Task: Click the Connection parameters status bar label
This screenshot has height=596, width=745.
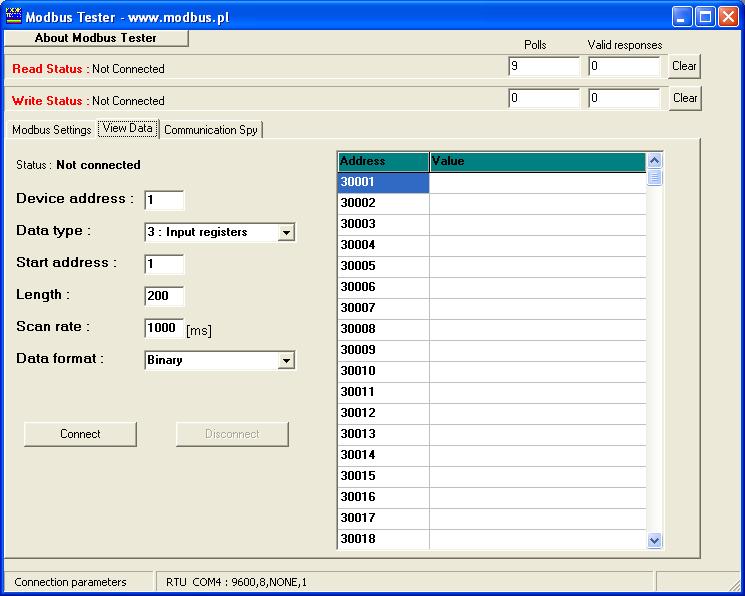Action: [x=70, y=582]
